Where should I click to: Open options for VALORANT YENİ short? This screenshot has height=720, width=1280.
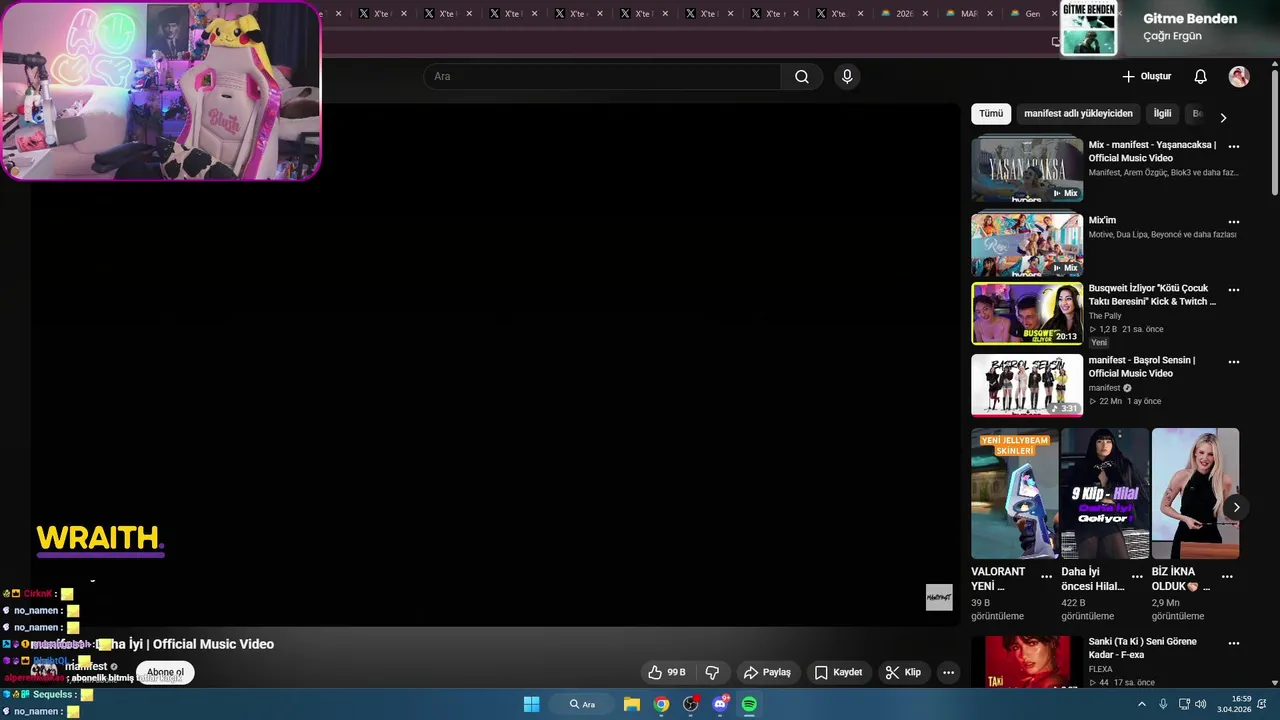[x=1046, y=577]
